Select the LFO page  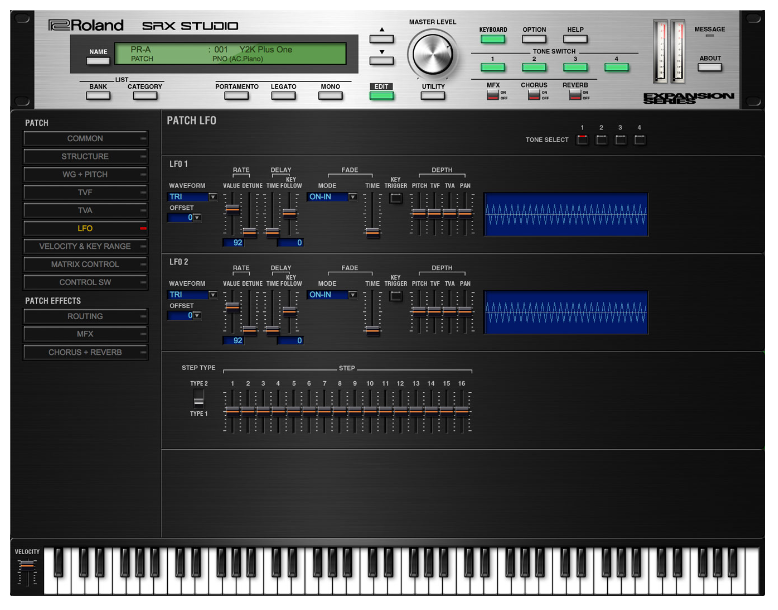[85, 228]
